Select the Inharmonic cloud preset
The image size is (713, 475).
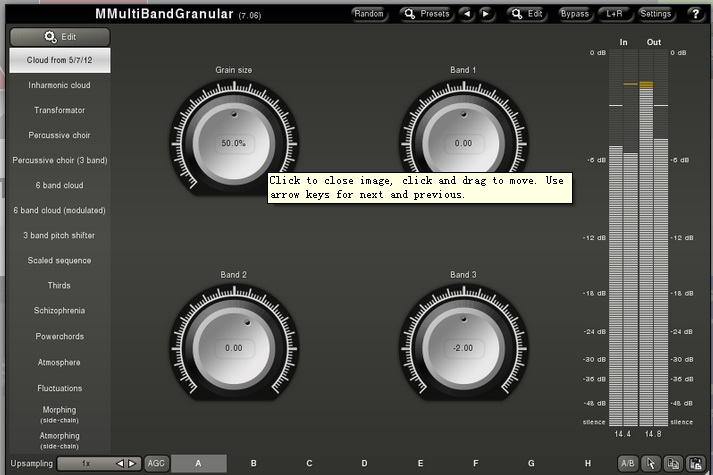point(60,85)
